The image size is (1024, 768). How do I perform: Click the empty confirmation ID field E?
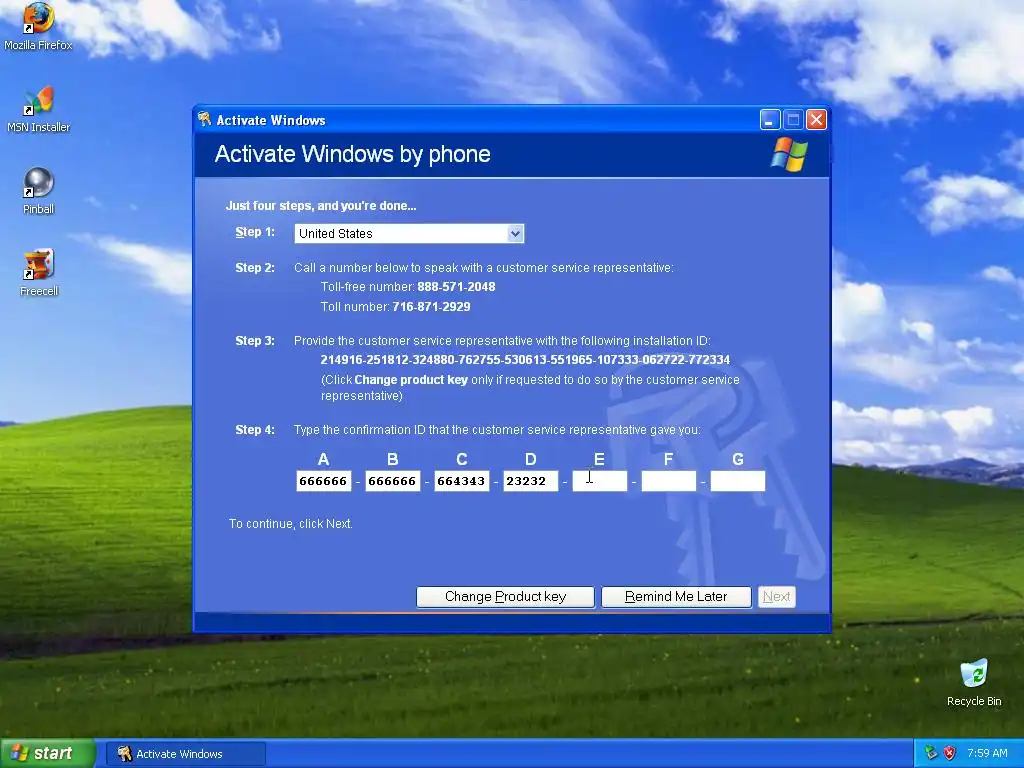click(600, 481)
